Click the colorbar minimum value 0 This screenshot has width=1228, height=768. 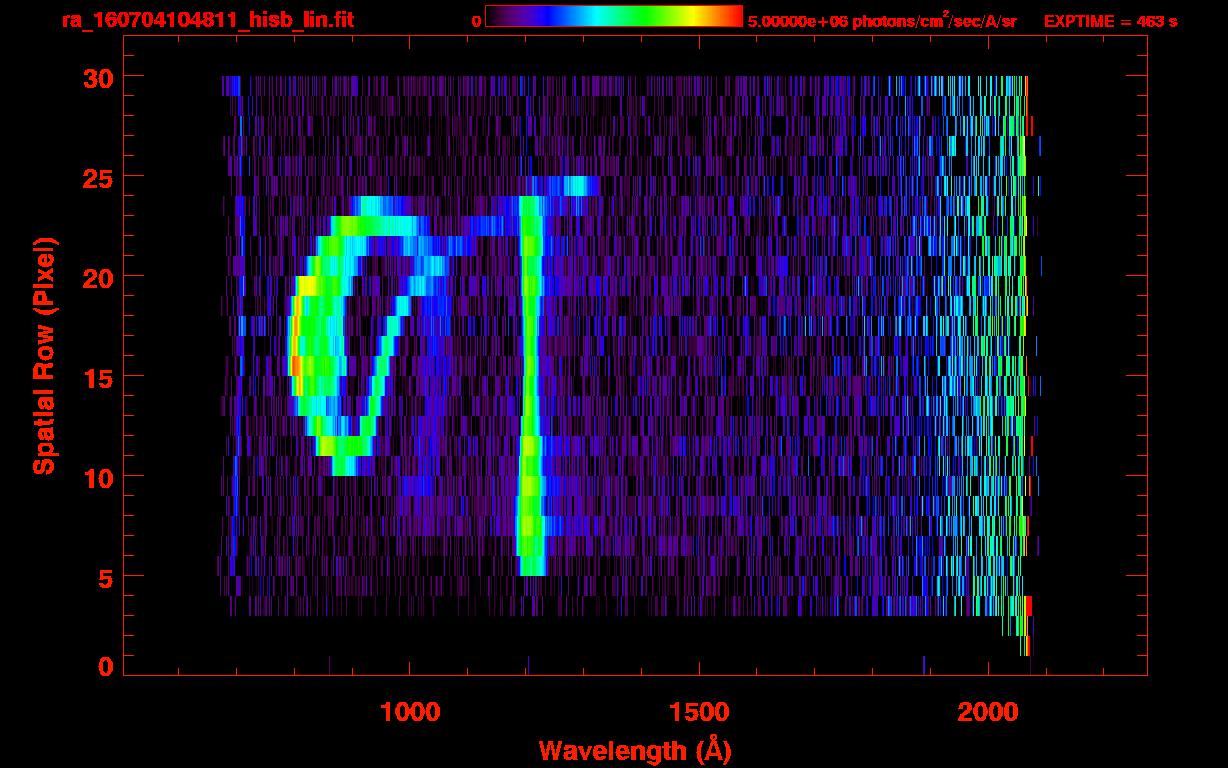(476, 21)
